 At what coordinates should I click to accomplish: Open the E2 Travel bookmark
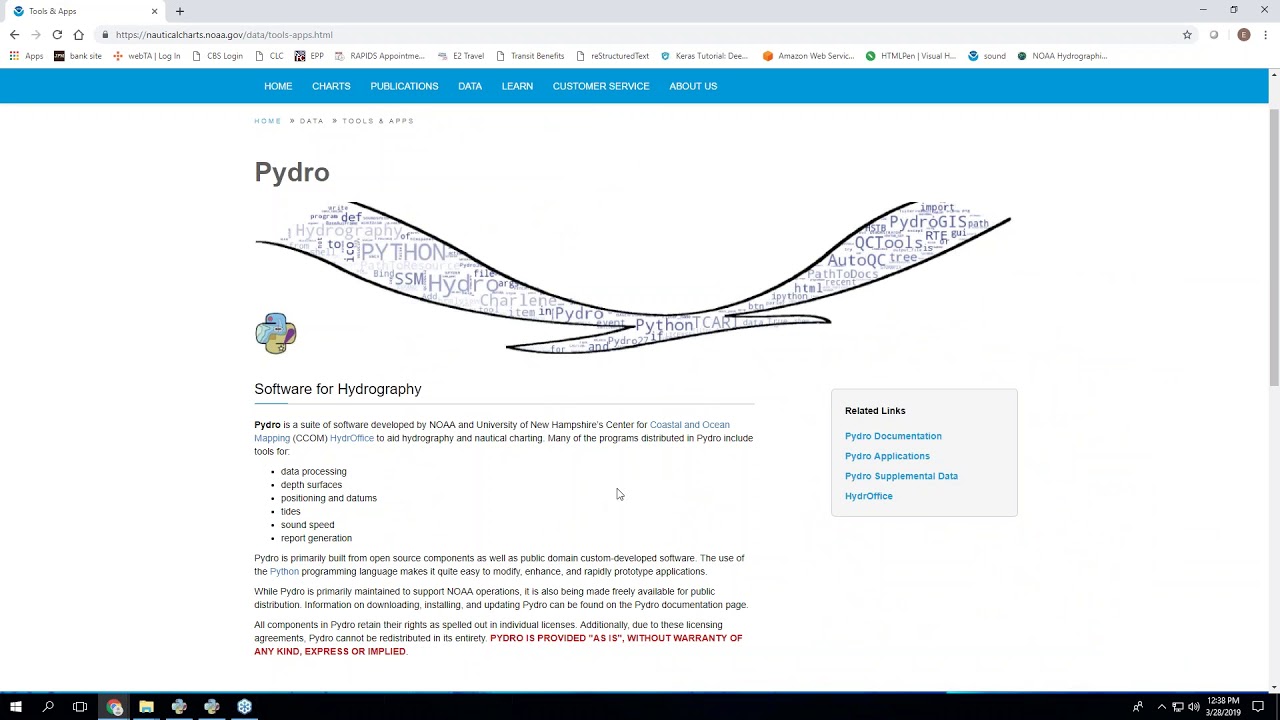click(x=461, y=56)
